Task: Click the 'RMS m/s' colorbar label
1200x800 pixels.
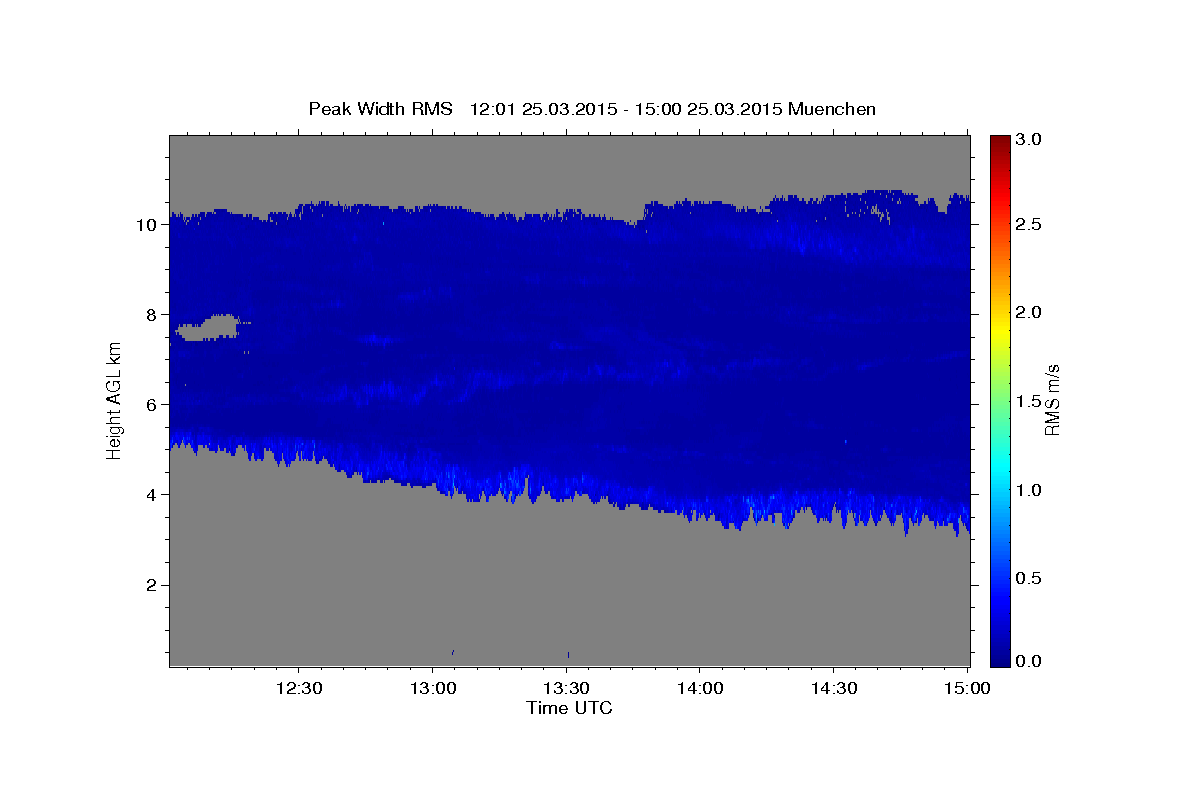Action: click(x=1052, y=400)
